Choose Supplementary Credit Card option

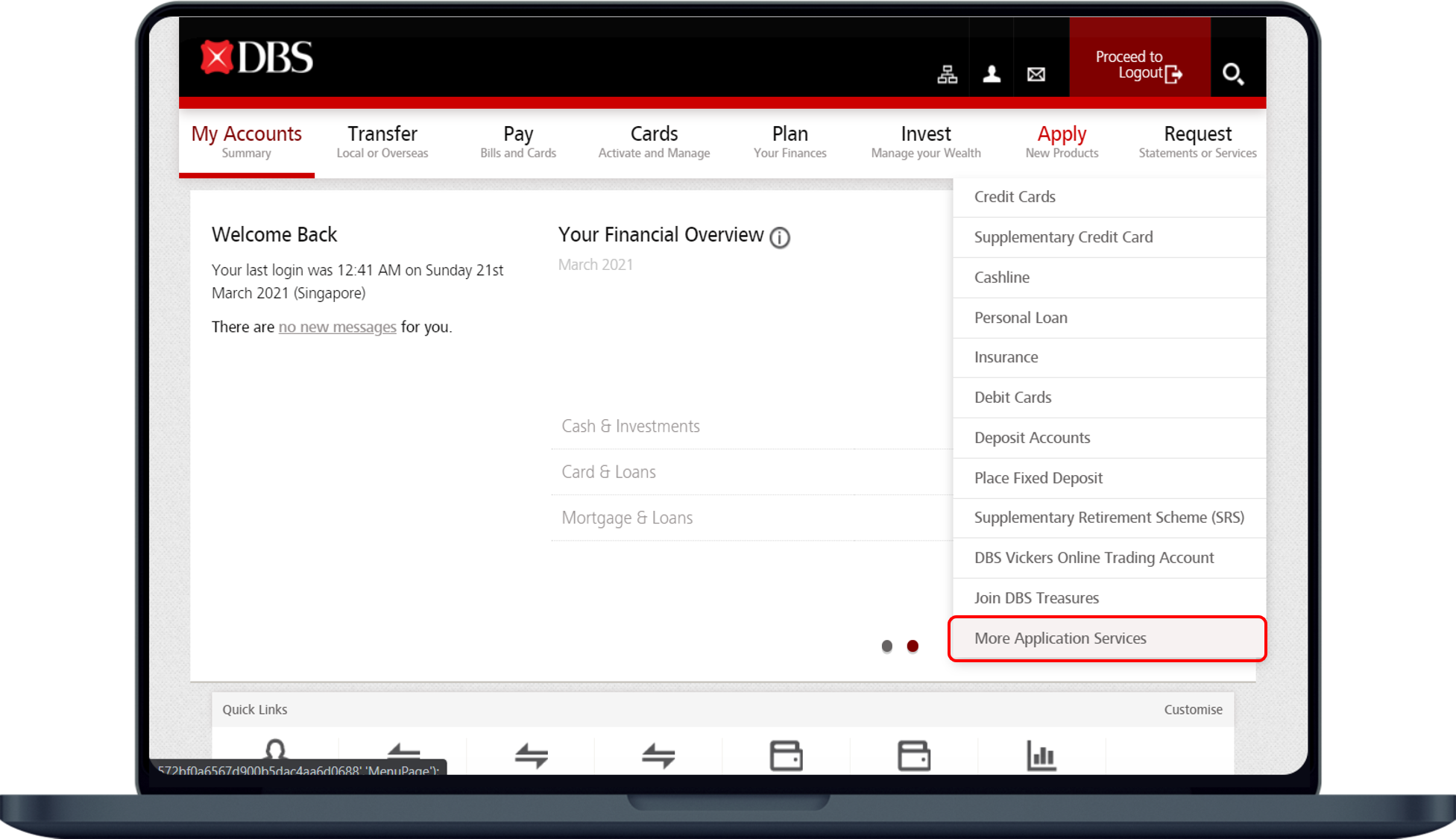pyautogui.click(x=1109, y=237)
